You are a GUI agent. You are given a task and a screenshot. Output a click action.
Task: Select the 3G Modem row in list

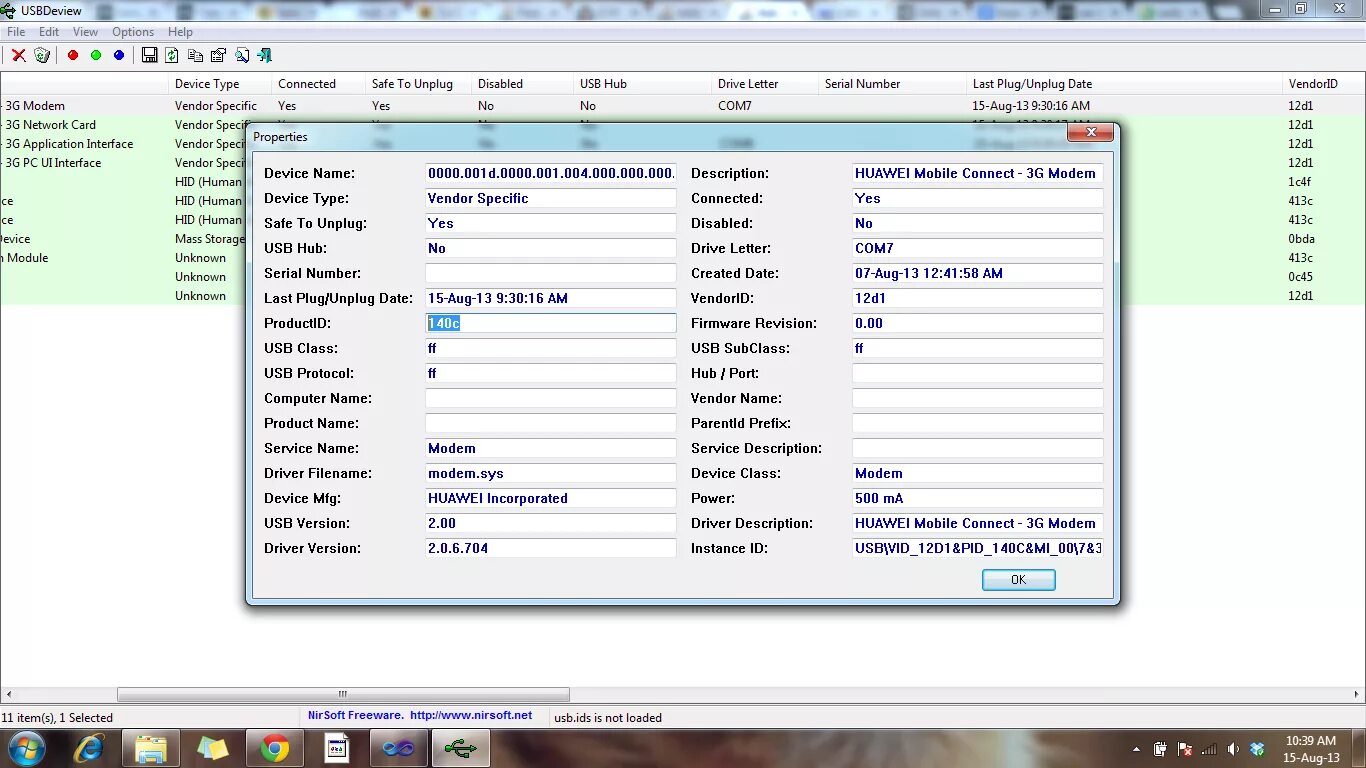(x=683, y=105)
